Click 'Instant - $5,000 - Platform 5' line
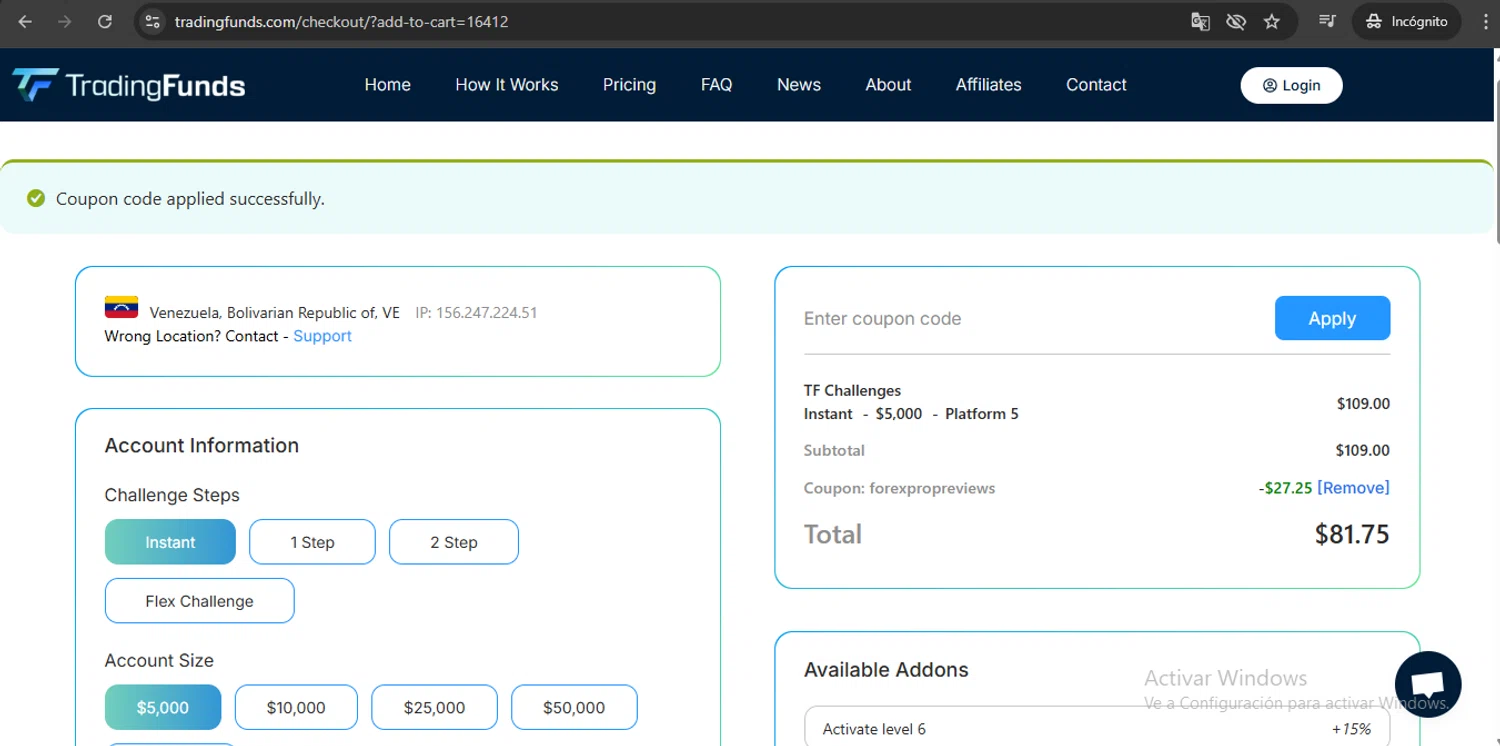Image resolution: width=1500 pixels, height=746 pixels. point(911,414)
